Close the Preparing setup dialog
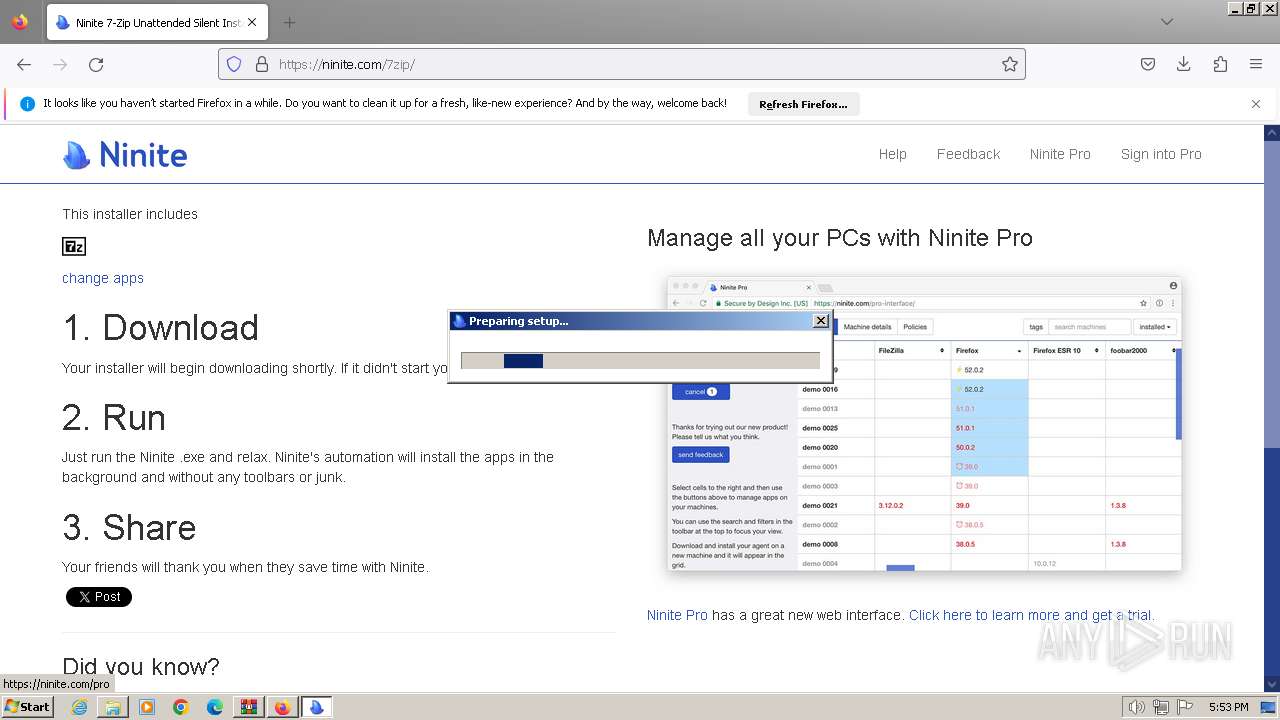 [821, 321]
